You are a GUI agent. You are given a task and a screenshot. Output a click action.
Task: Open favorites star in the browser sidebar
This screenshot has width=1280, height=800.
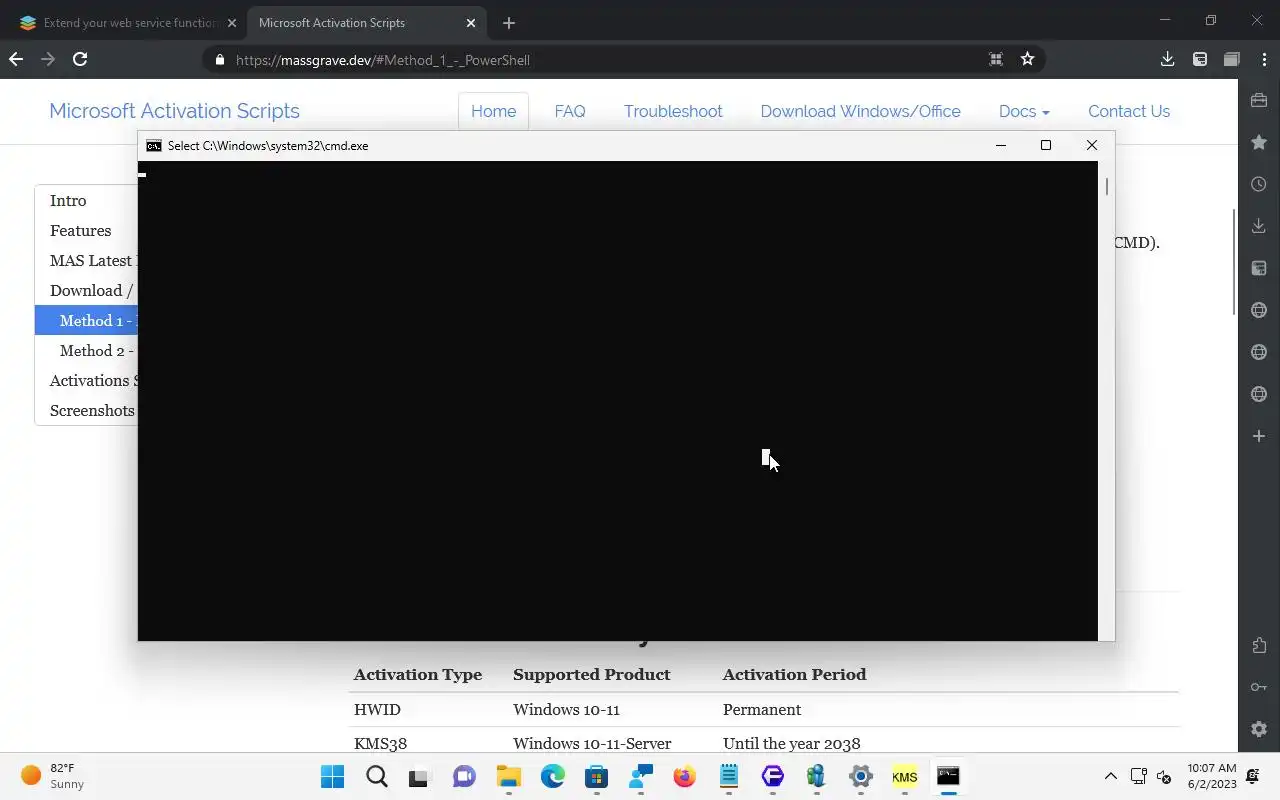tap(1259, 142)
